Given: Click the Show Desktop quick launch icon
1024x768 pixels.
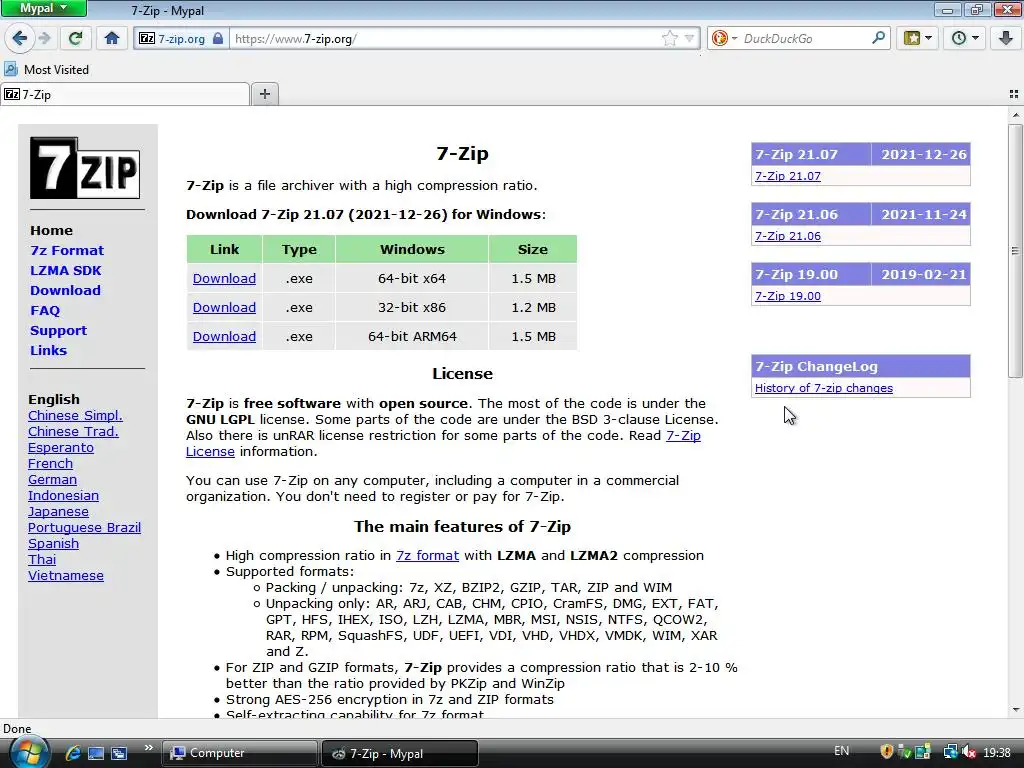Looking at the screenshot, I should pyautogui.click(x=96, y=753).
